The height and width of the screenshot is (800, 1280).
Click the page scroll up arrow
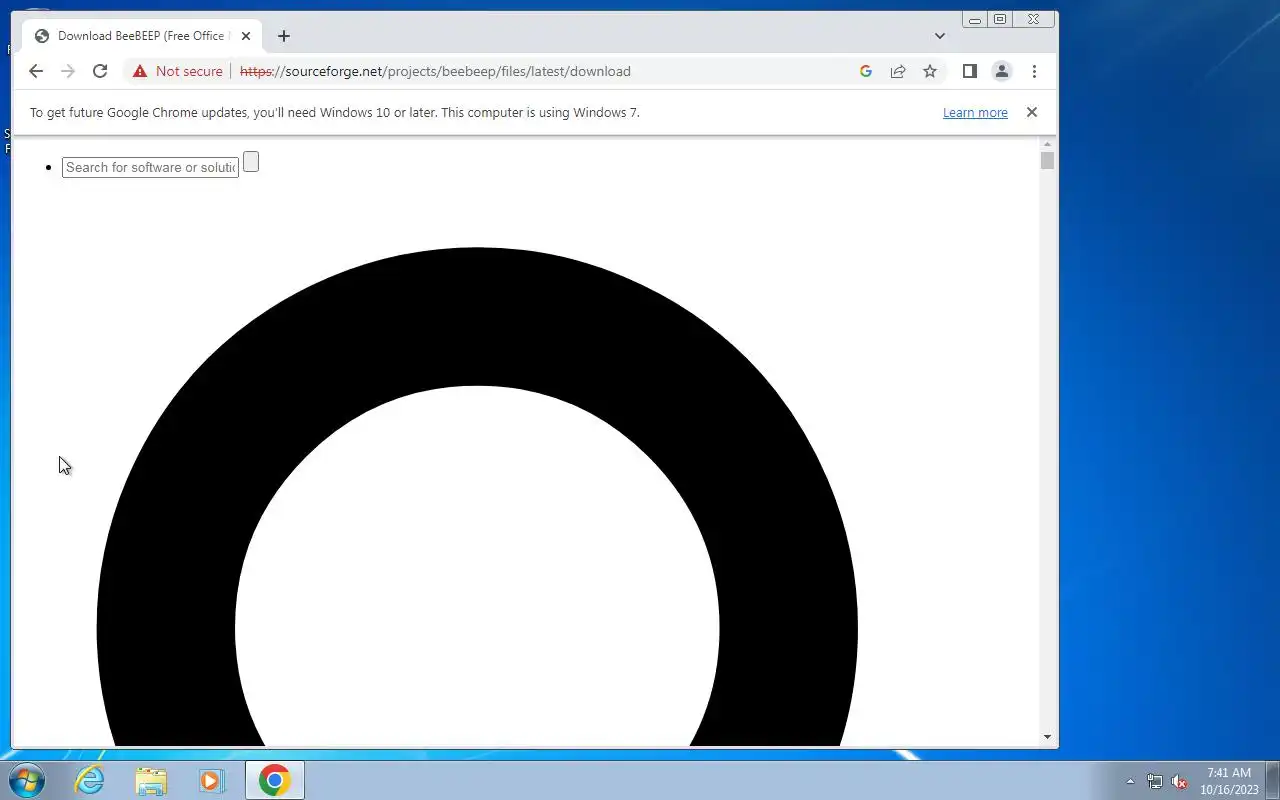point(1047,144)
